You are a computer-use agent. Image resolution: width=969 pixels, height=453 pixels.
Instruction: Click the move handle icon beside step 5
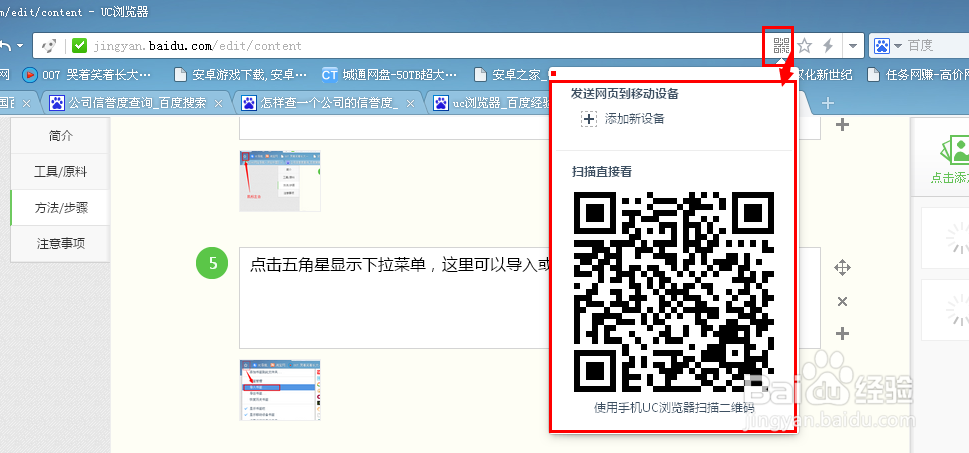click(x=842, y=268)
